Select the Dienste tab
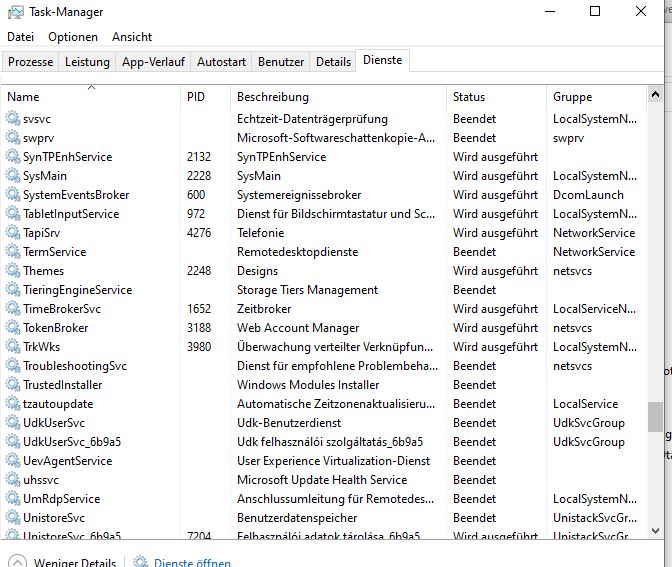The height and width of the screenshot is (567, 672). tap(383, 60)
